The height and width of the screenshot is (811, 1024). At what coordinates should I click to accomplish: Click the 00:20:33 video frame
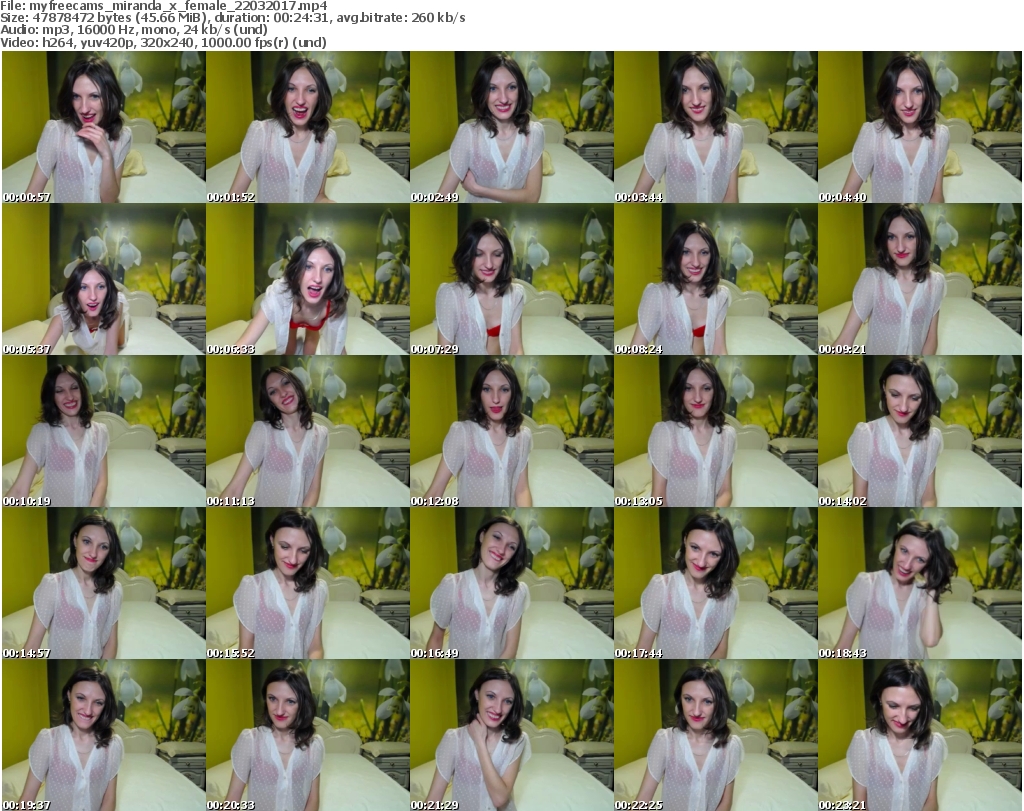click(308, 735)
